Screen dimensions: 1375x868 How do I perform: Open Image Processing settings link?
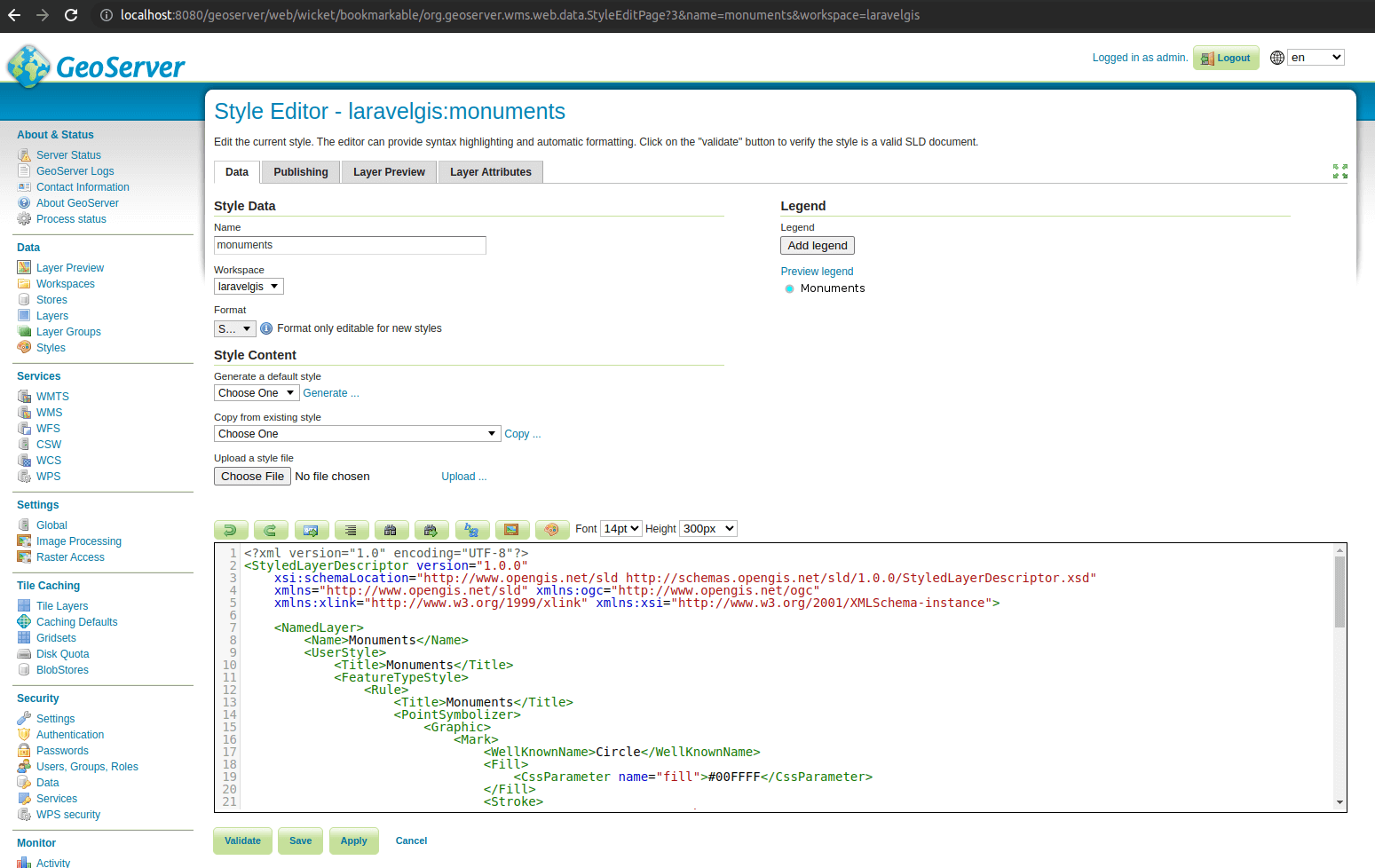[79, 541]
